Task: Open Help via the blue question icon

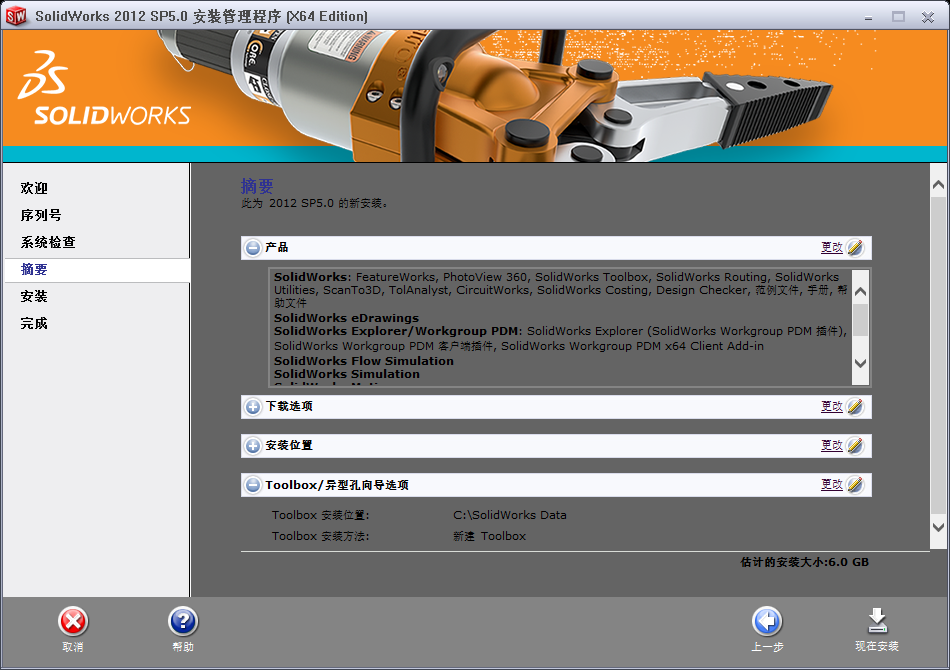Action: 183,622
